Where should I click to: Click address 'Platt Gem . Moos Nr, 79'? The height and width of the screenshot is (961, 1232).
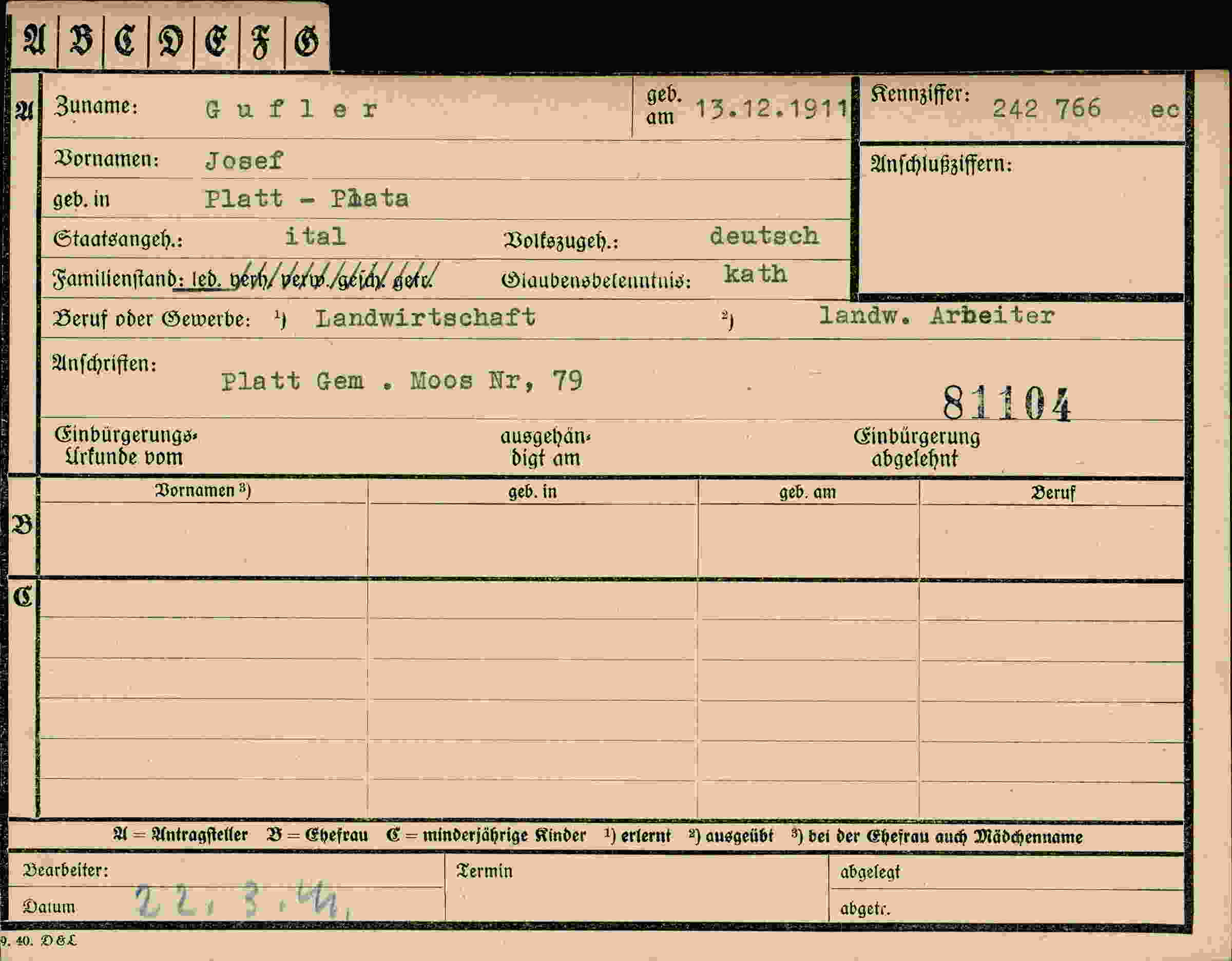[x=401, y=382]
